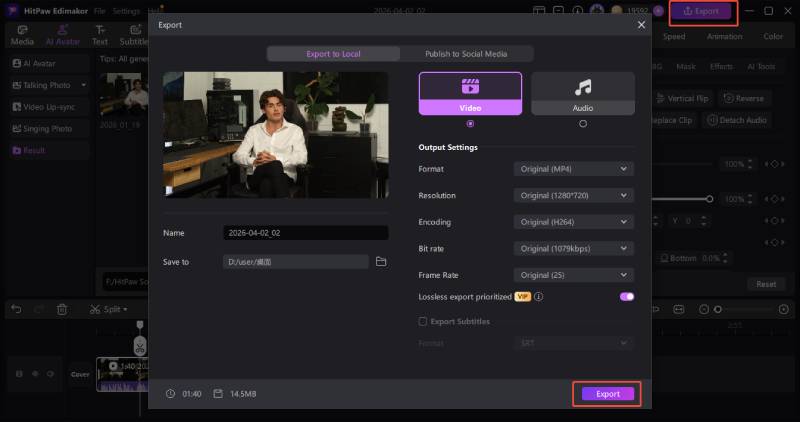
Task: Select Result in the left sidebar
Action: point(49,151)
